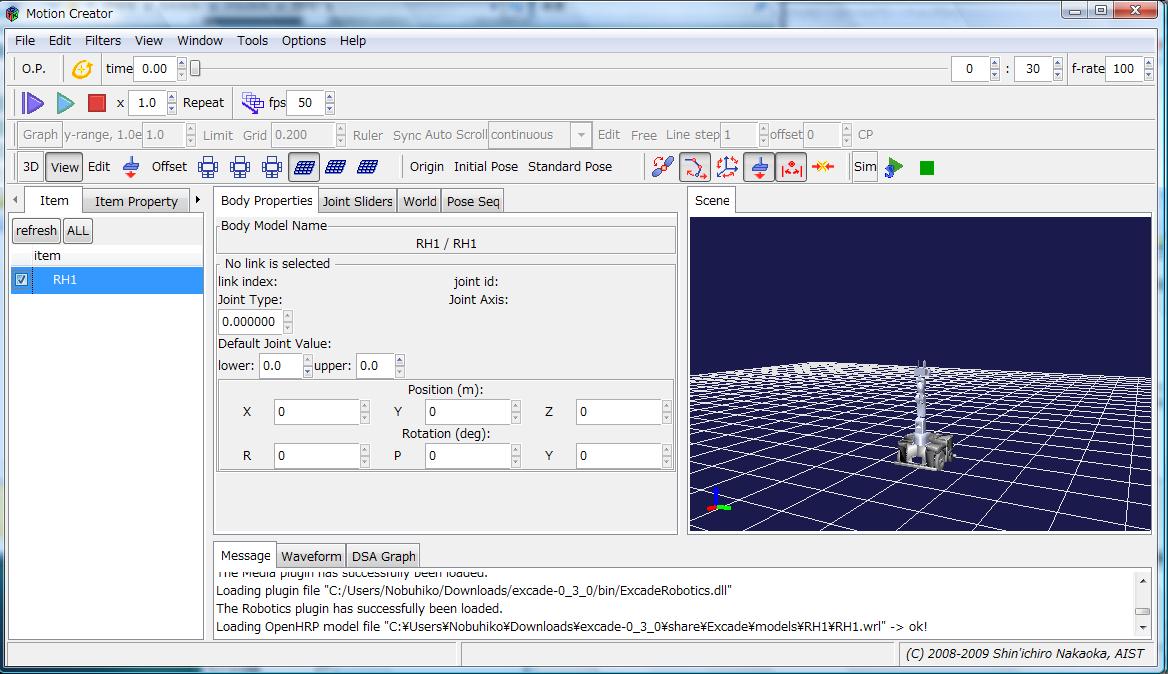Image resolution: width=1168 pixels, height=674 pixels.
Task: Start simulation with green arrow icon
Action: (x=895, y=167)
